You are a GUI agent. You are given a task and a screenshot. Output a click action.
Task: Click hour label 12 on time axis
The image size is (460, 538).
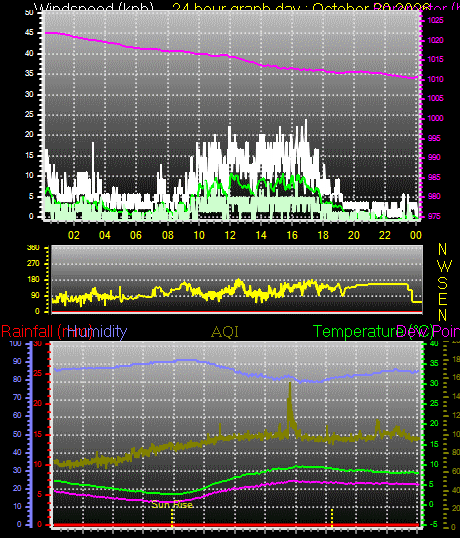[x=230, y=235]
